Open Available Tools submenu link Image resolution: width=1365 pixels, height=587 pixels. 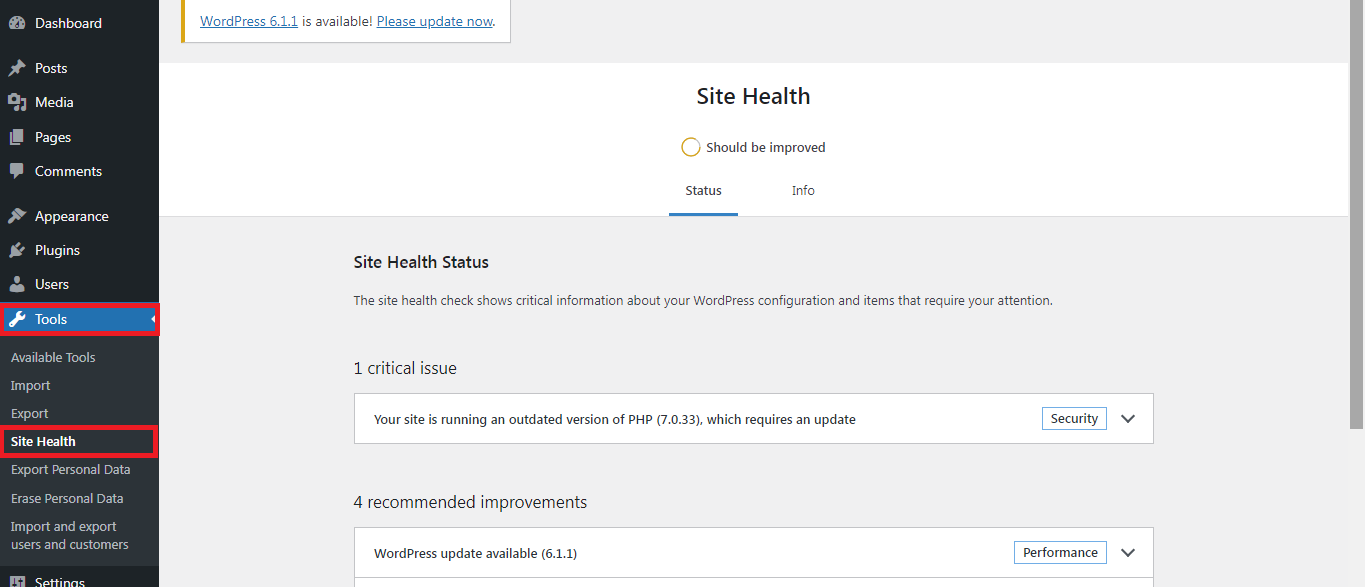point(53,357)
